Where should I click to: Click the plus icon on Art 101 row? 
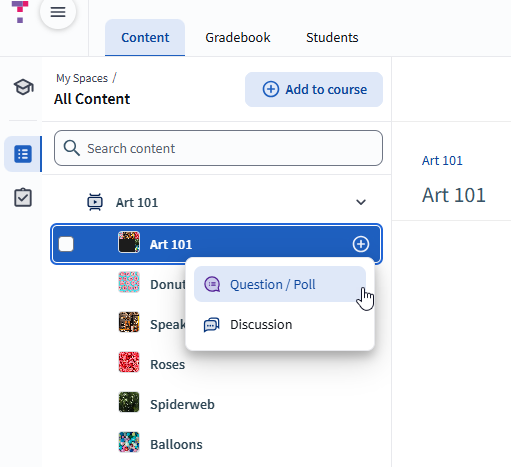(x=361, y=244)
